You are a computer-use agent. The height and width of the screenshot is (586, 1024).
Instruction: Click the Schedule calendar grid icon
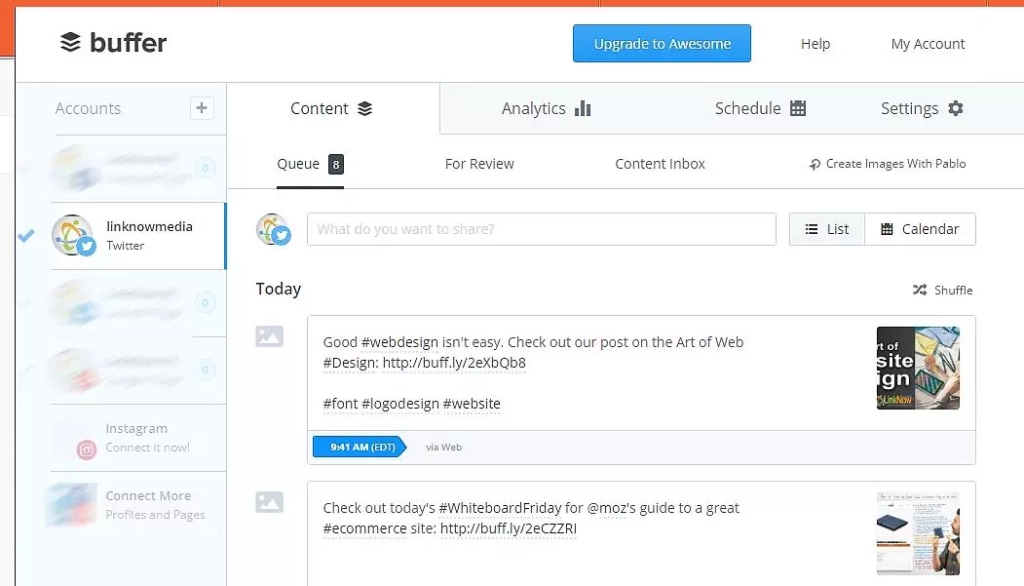click(797, 108)
